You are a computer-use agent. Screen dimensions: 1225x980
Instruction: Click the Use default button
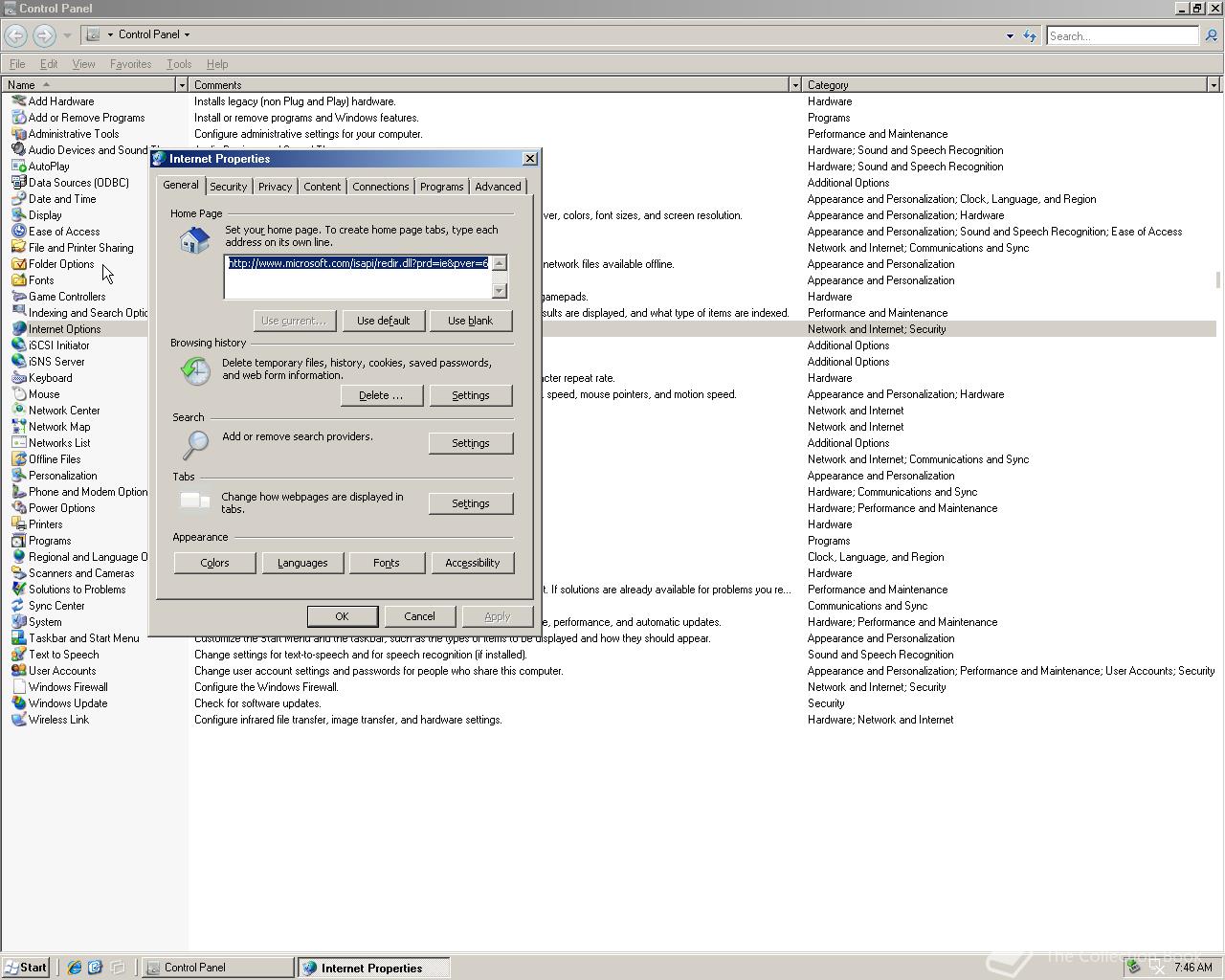(x=383, y=321)
